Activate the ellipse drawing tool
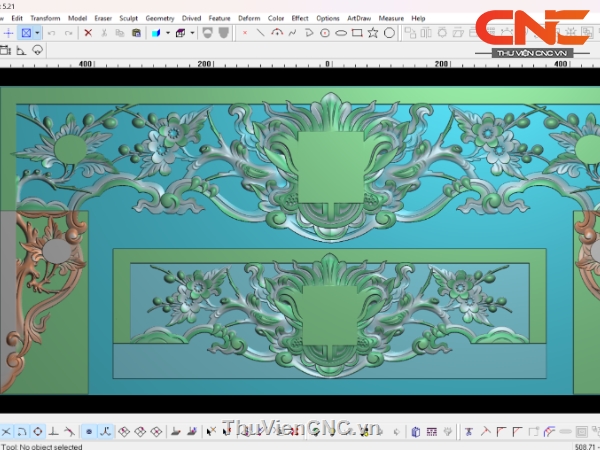The image size is (600, 450). pyautogui.click(x=341, y=33)
